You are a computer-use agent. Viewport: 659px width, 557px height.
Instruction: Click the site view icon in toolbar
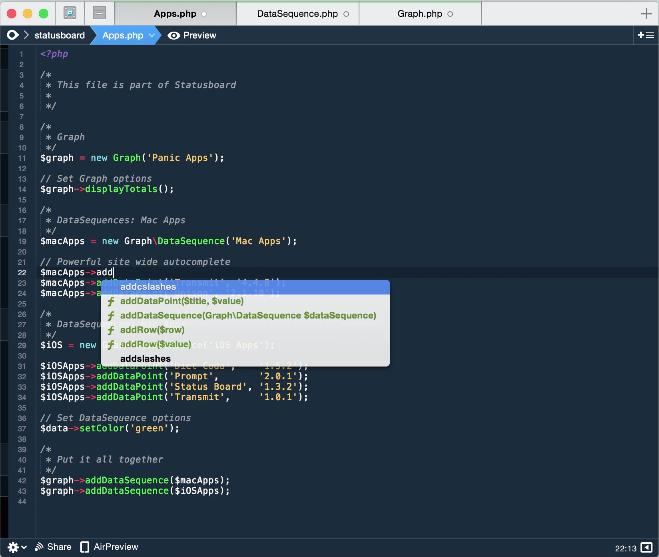[70, 14]
